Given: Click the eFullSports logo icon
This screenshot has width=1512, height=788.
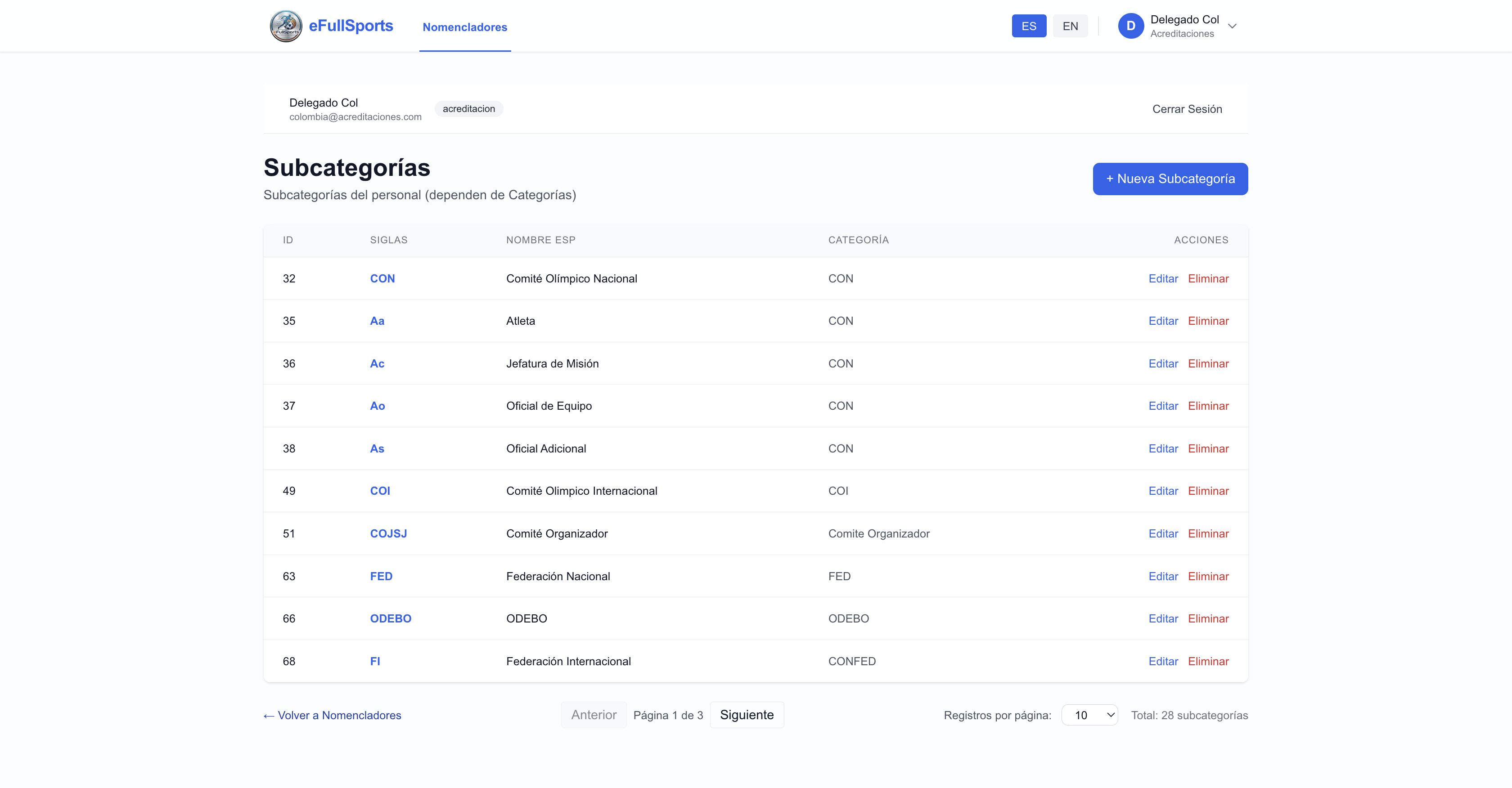Looking at the screenshot, I should [286, 26].
